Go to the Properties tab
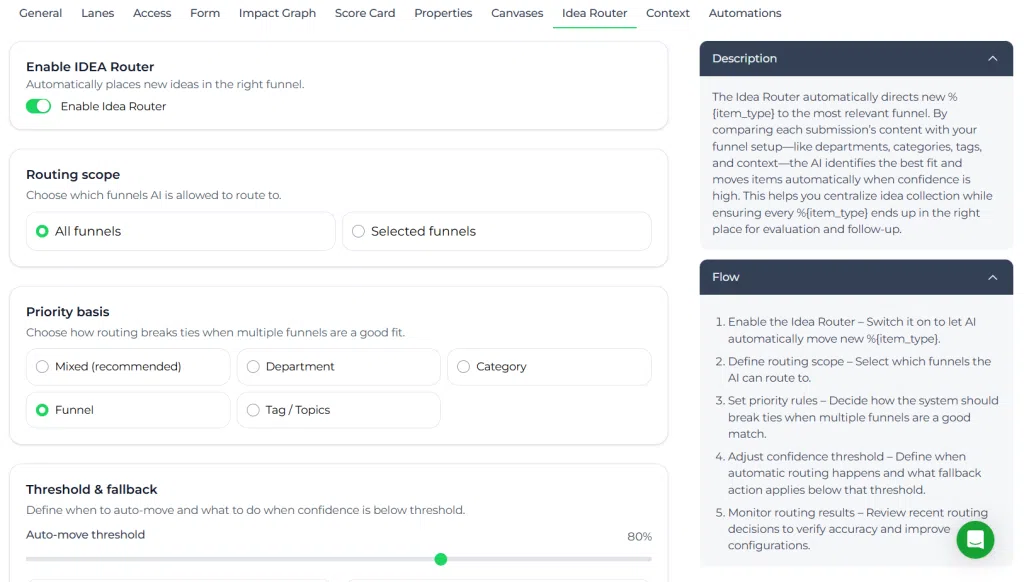1024x582 pixels. coord(443,13)
